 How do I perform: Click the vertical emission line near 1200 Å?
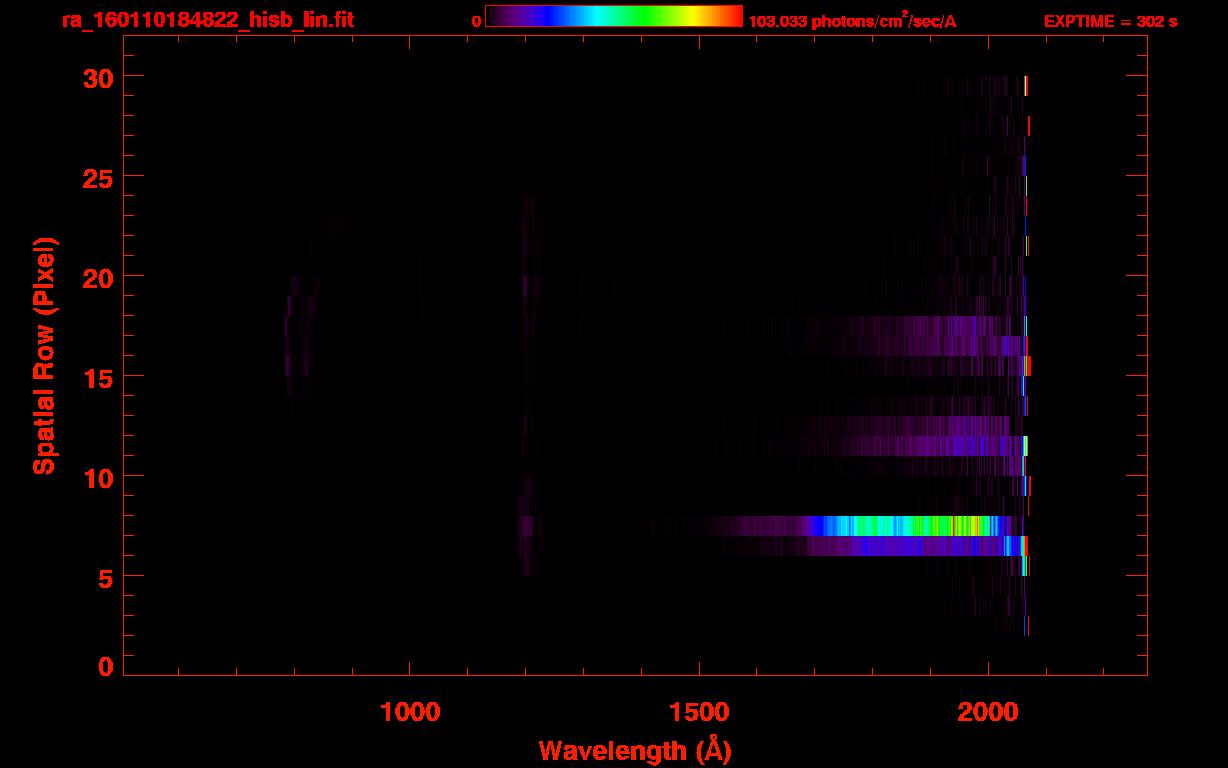pyautogui.click(x=527, y=385)
